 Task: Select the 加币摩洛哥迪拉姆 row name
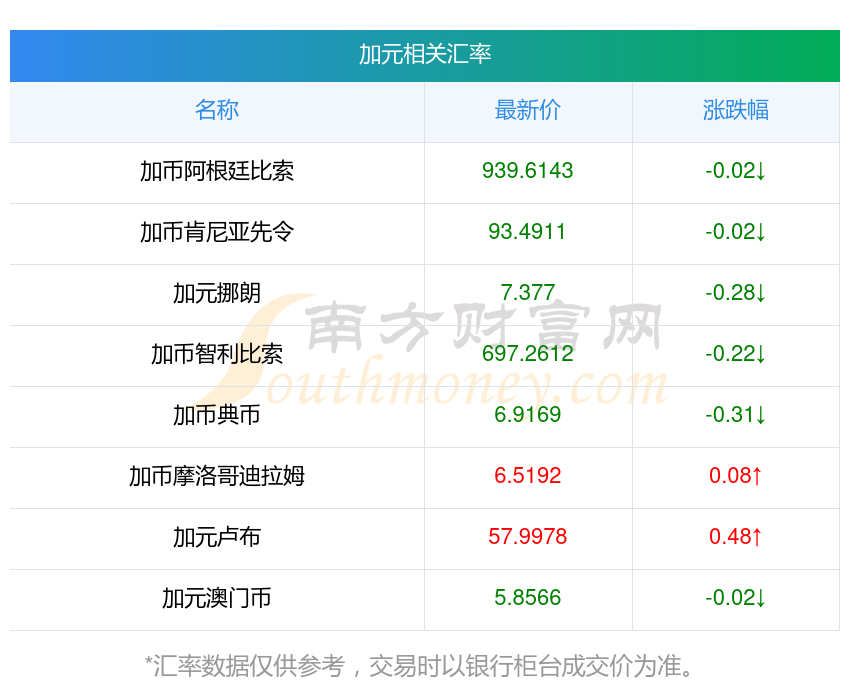click(217, 476)
